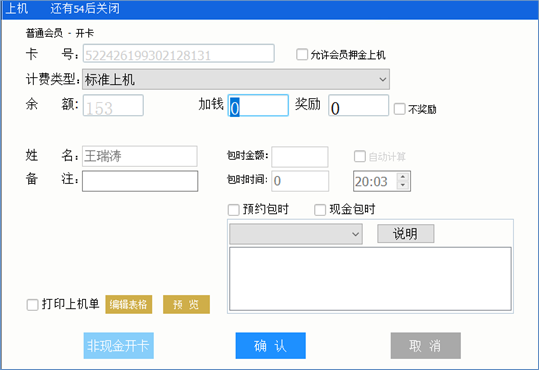Click the 奖励 amount field
The image size is (539, 370).
[x=359, y=105]
